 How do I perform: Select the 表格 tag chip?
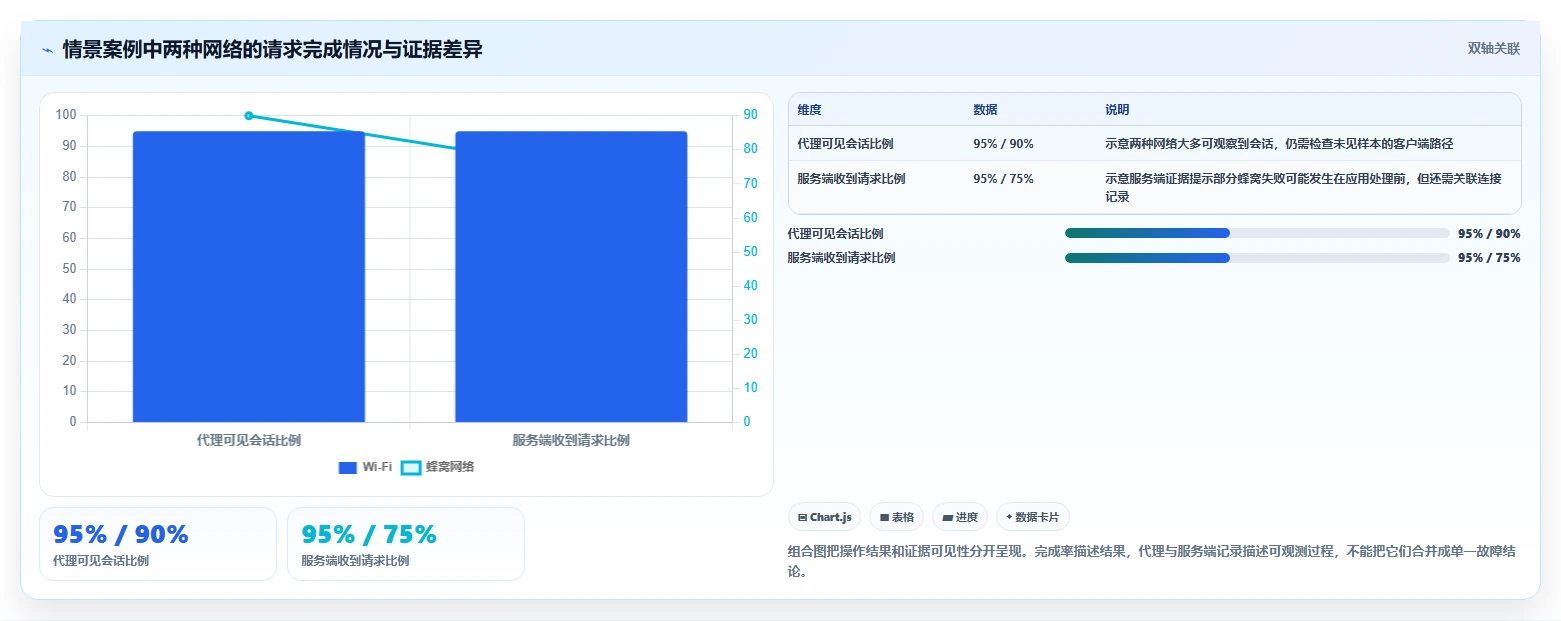[x=896, y=517]
